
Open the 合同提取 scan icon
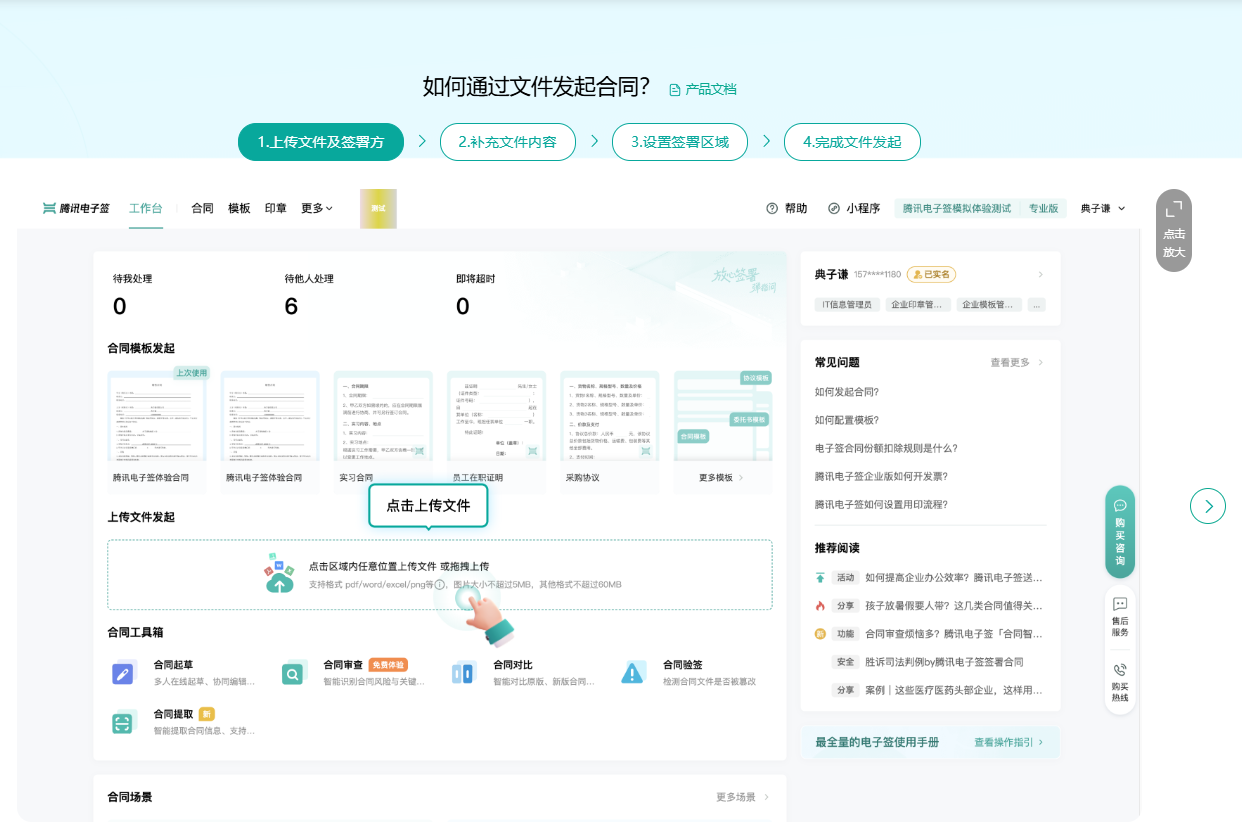[x=123, y=723]
